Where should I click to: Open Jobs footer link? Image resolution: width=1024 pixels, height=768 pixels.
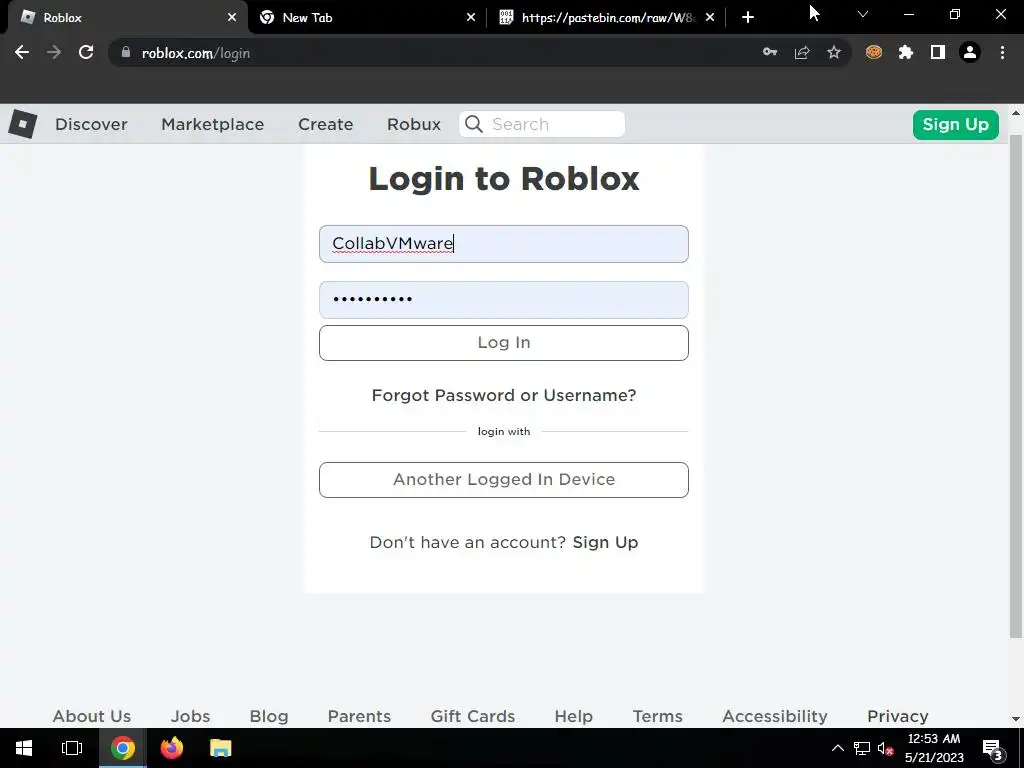tap(190, 716)
